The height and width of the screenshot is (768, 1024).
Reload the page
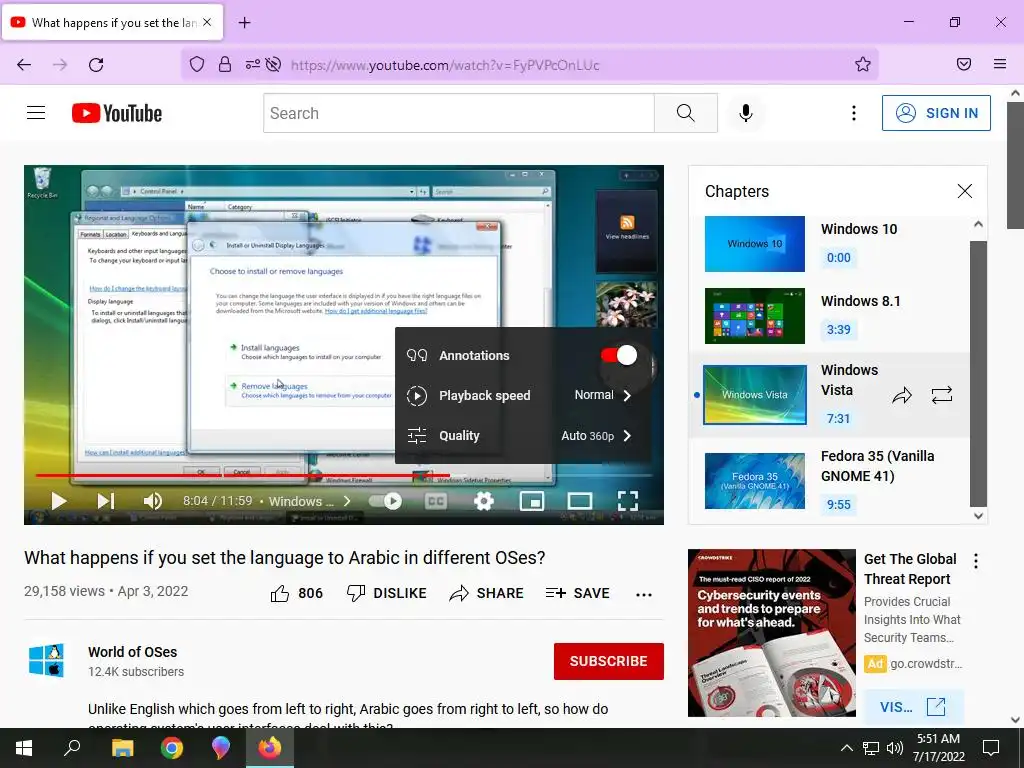[x=96, y=65]
